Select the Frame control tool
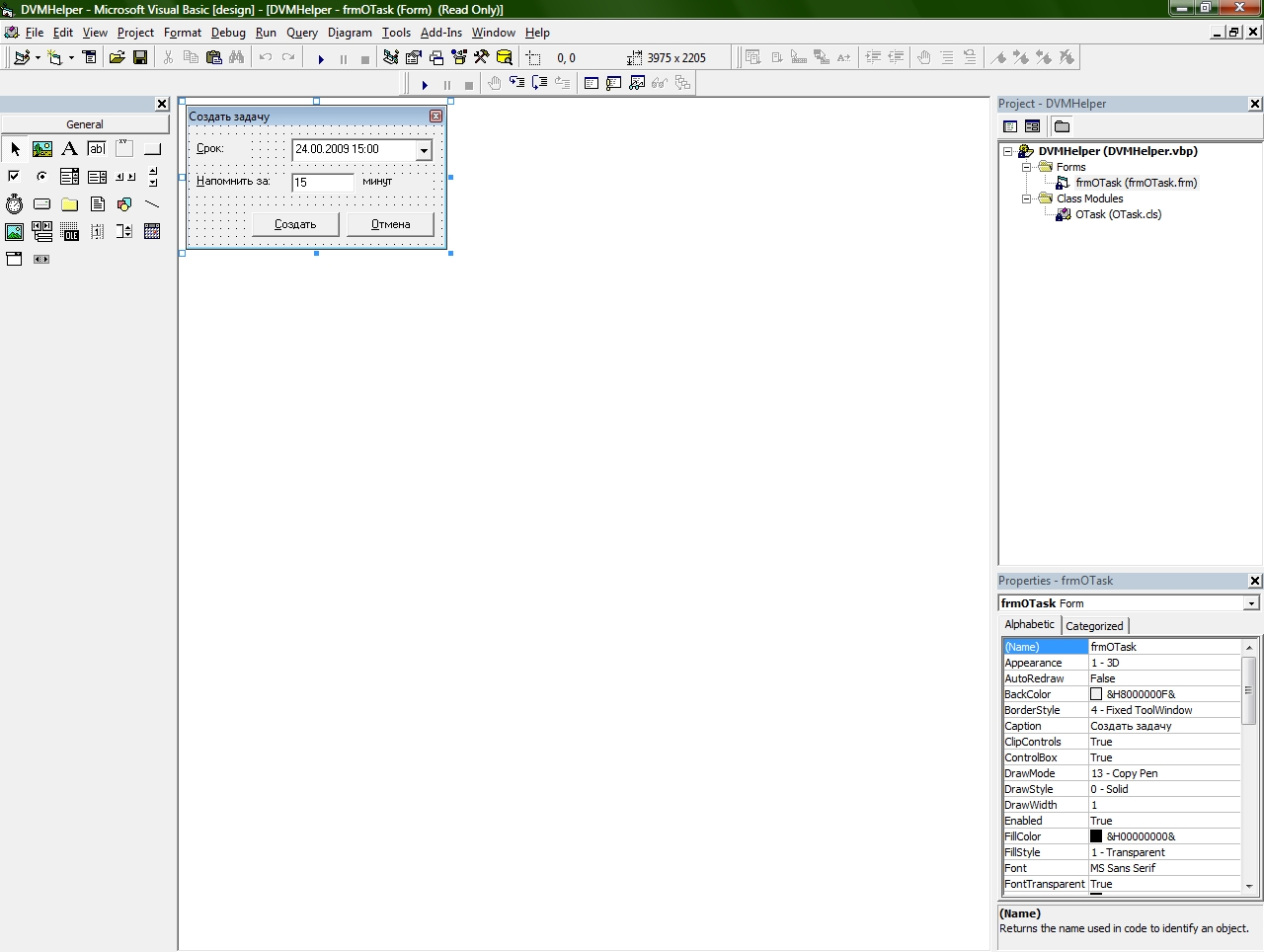This screenshot has width=1264, height=952. point(124,149)
